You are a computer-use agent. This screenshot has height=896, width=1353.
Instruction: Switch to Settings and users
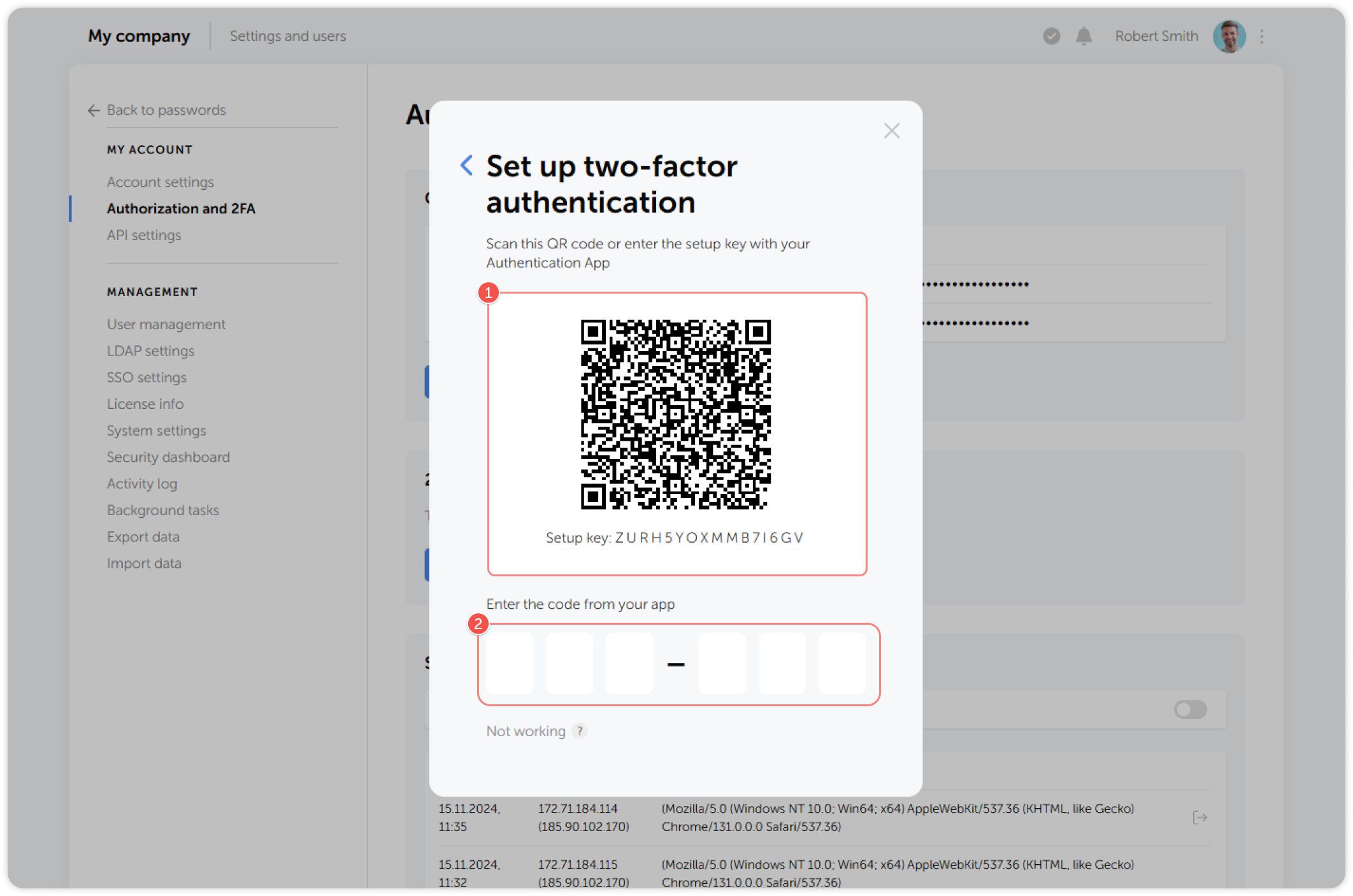(x=287, y=36)
